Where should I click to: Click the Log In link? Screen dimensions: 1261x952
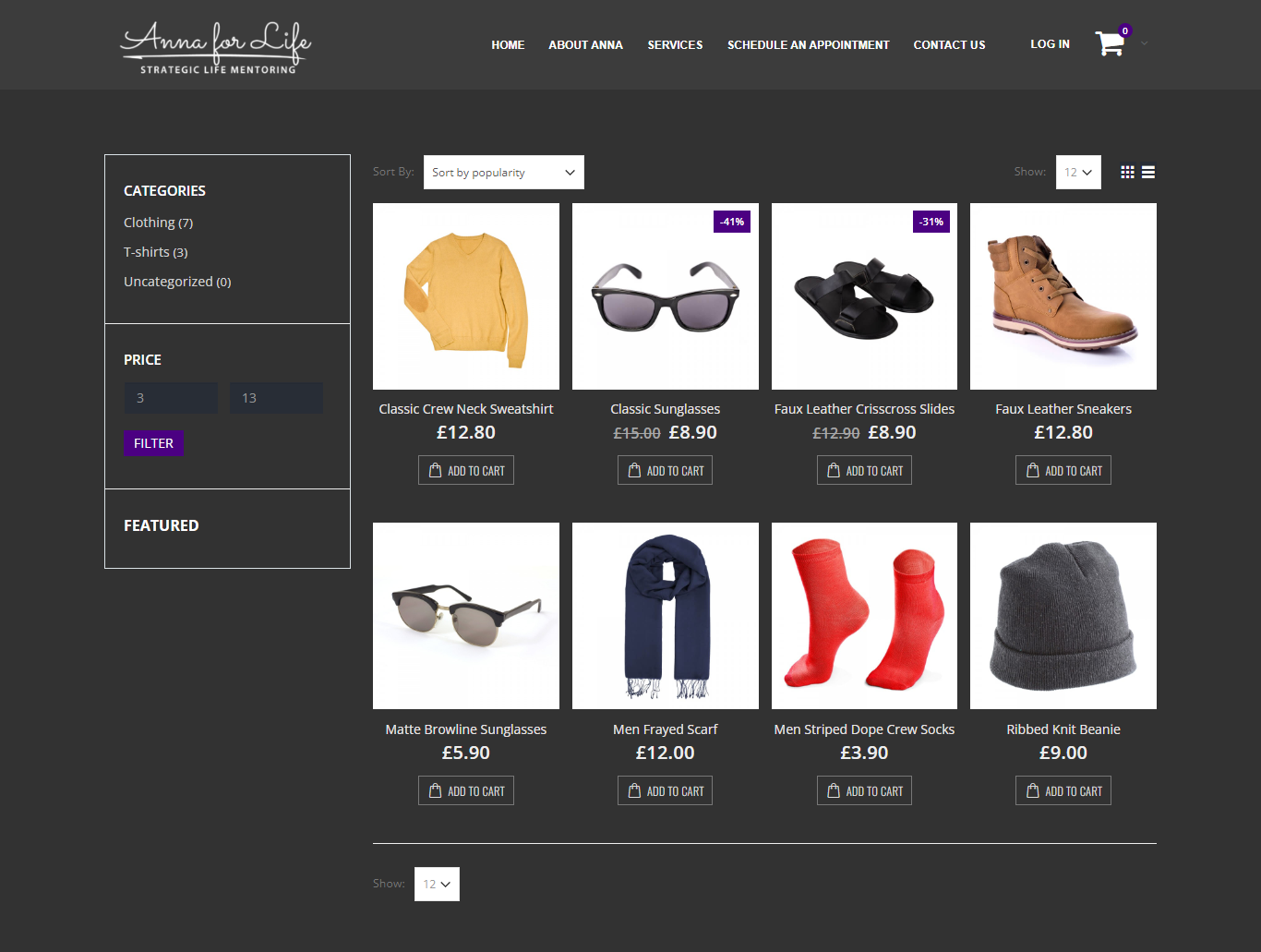[x=1050, y=44]
